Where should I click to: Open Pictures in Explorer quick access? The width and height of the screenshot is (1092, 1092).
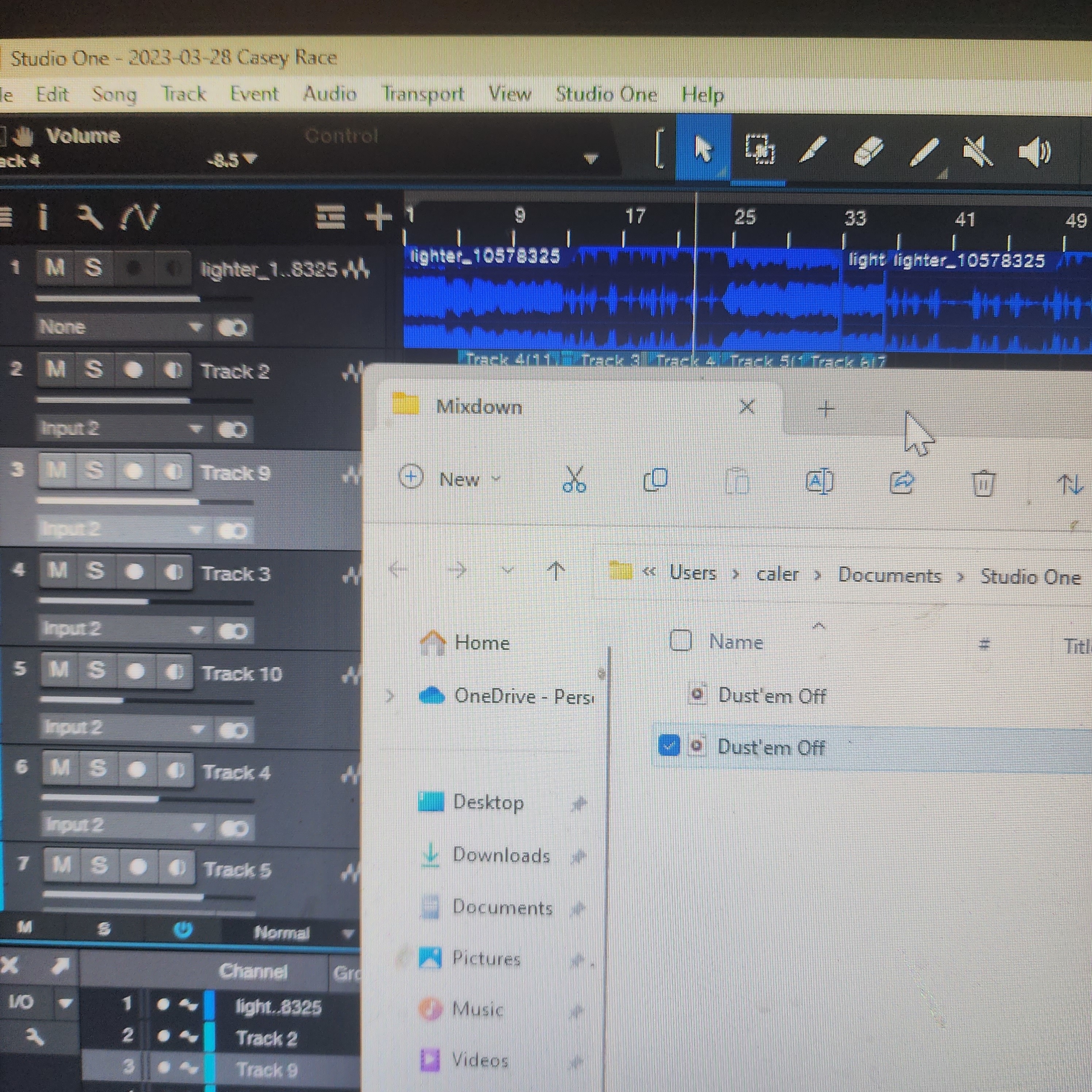[x=470, y=958]
